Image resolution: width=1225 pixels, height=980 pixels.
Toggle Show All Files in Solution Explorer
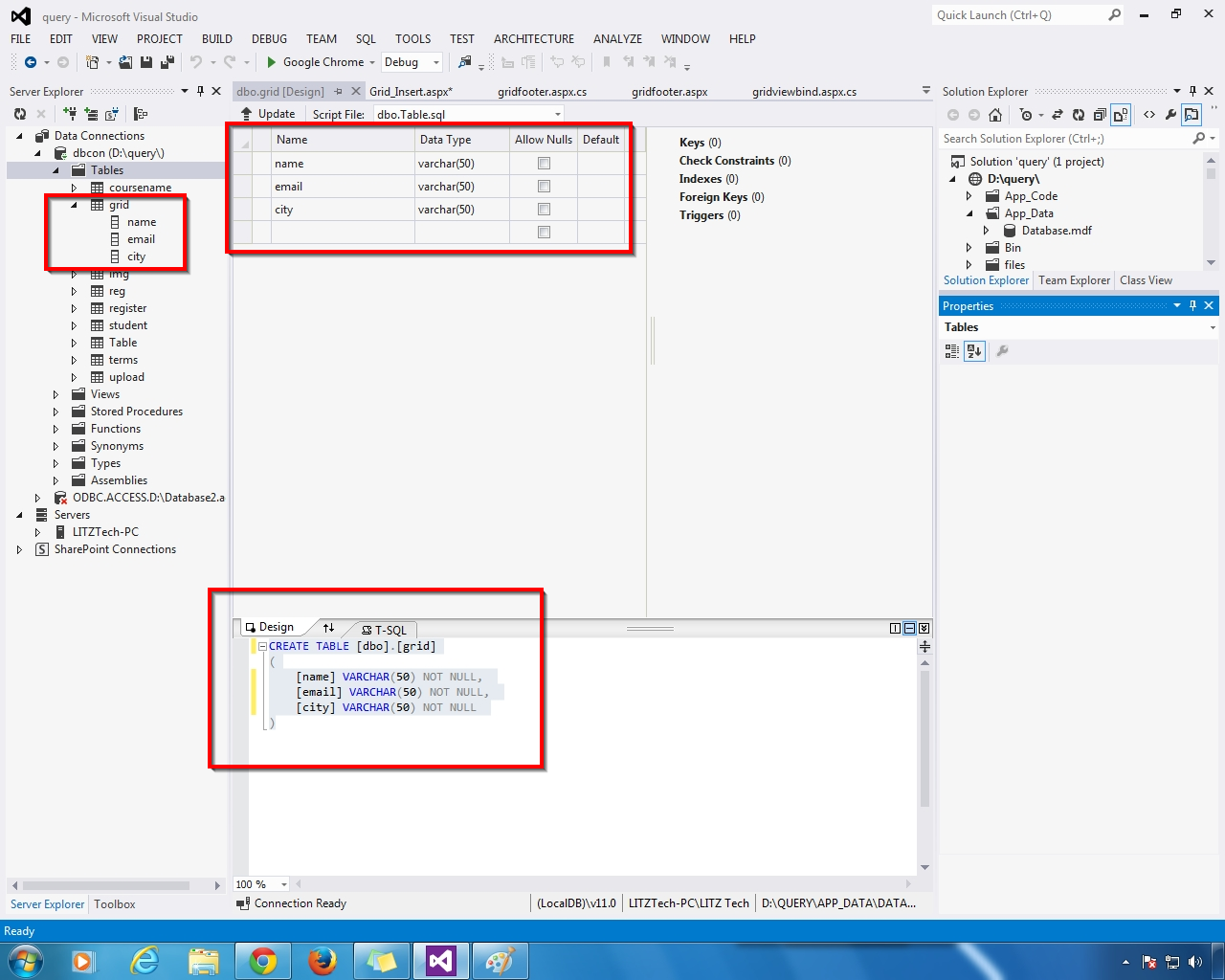coord(1121,115)
